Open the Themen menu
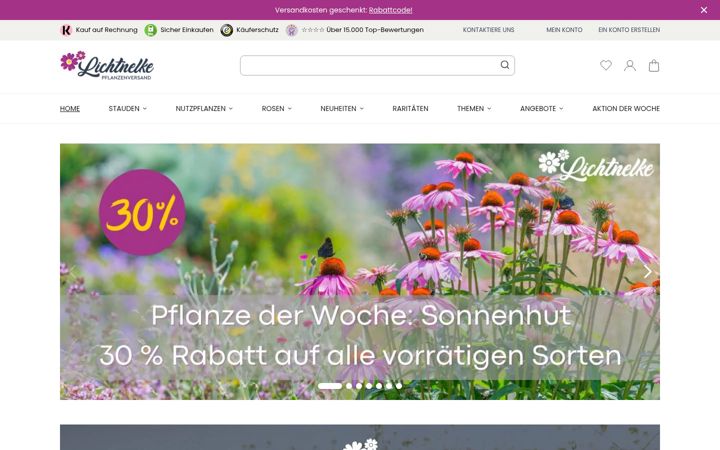The width and height of the screenshot is (720, 450). pyautogui.click(x=470, y=108)
